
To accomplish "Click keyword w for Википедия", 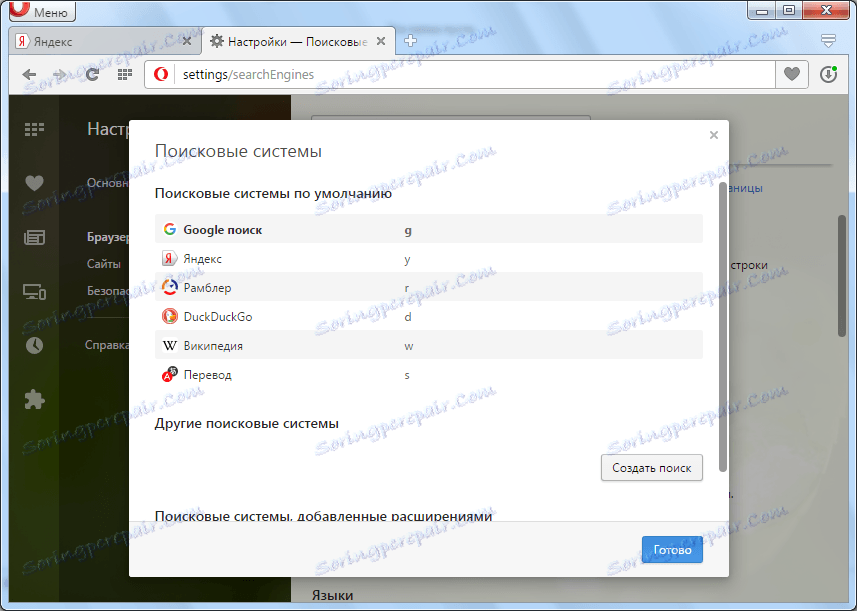I will pos(408,346).
